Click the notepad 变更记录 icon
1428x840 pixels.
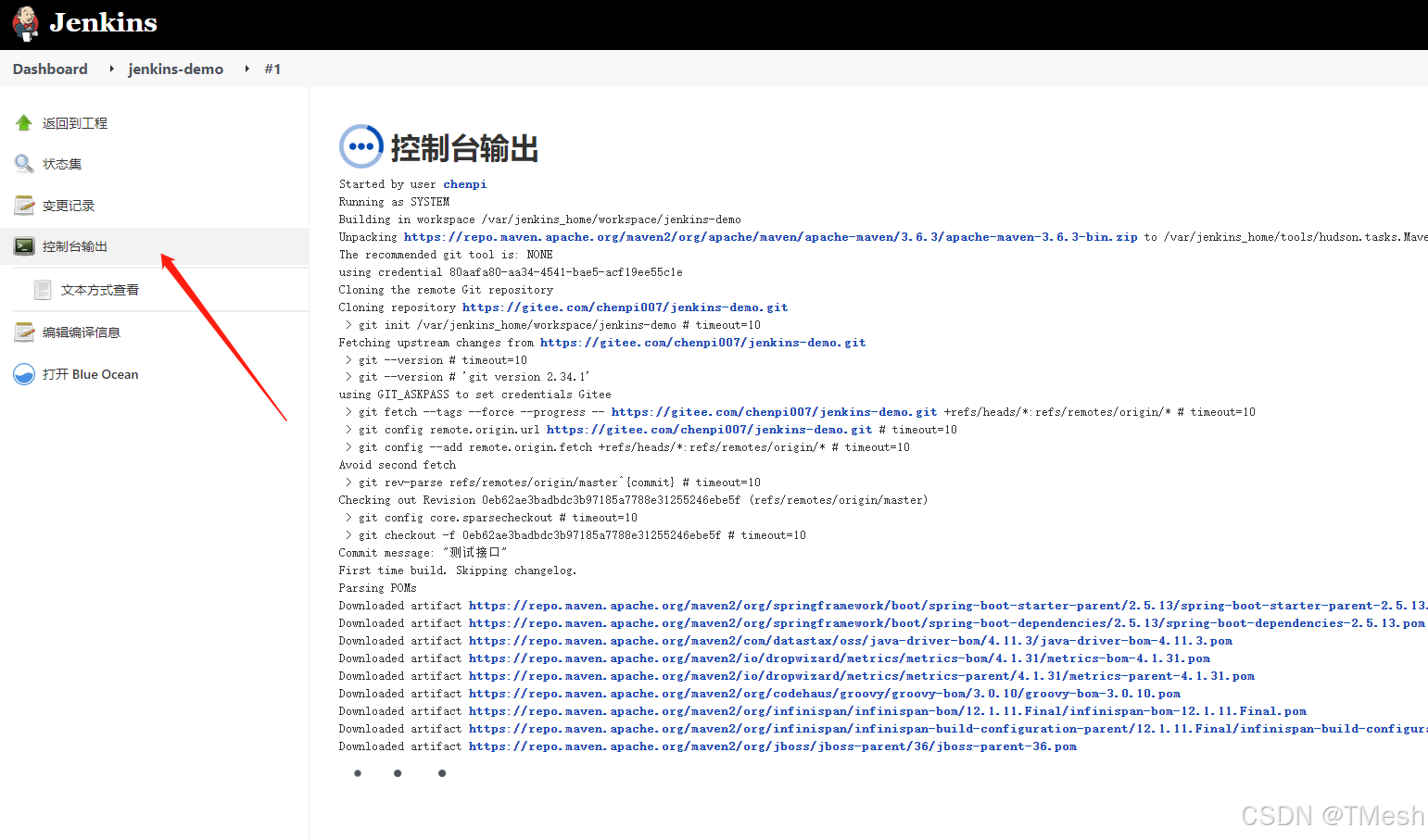(24, 205)
